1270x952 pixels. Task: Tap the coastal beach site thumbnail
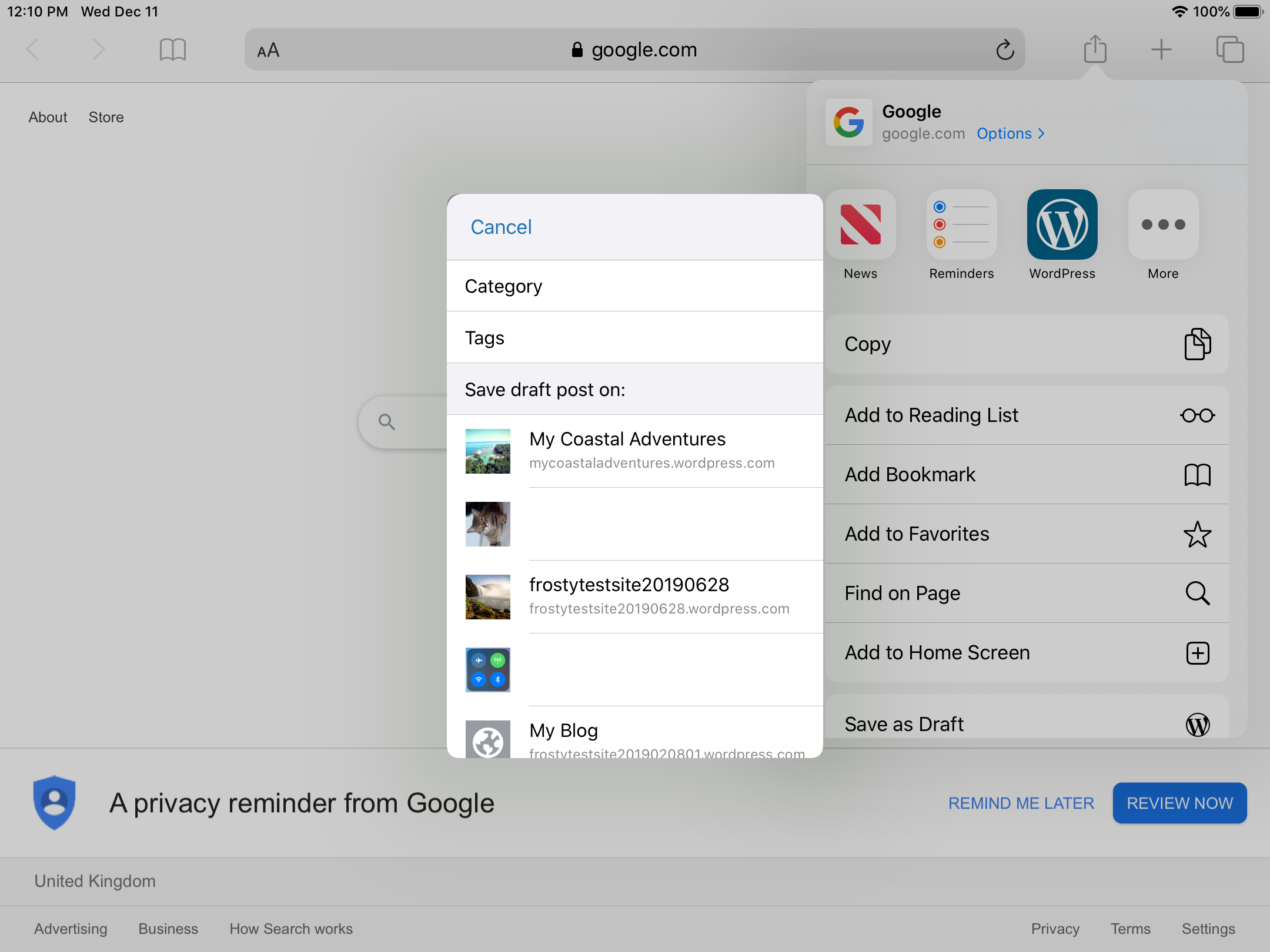coord(488,451)
